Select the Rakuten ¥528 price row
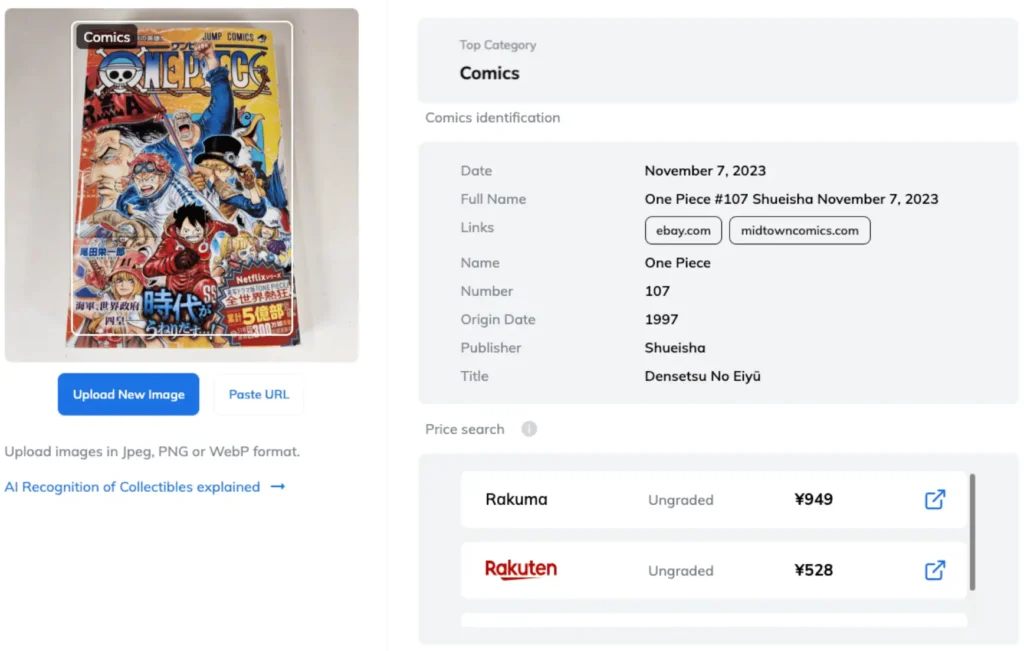 (x=713, y=570)
